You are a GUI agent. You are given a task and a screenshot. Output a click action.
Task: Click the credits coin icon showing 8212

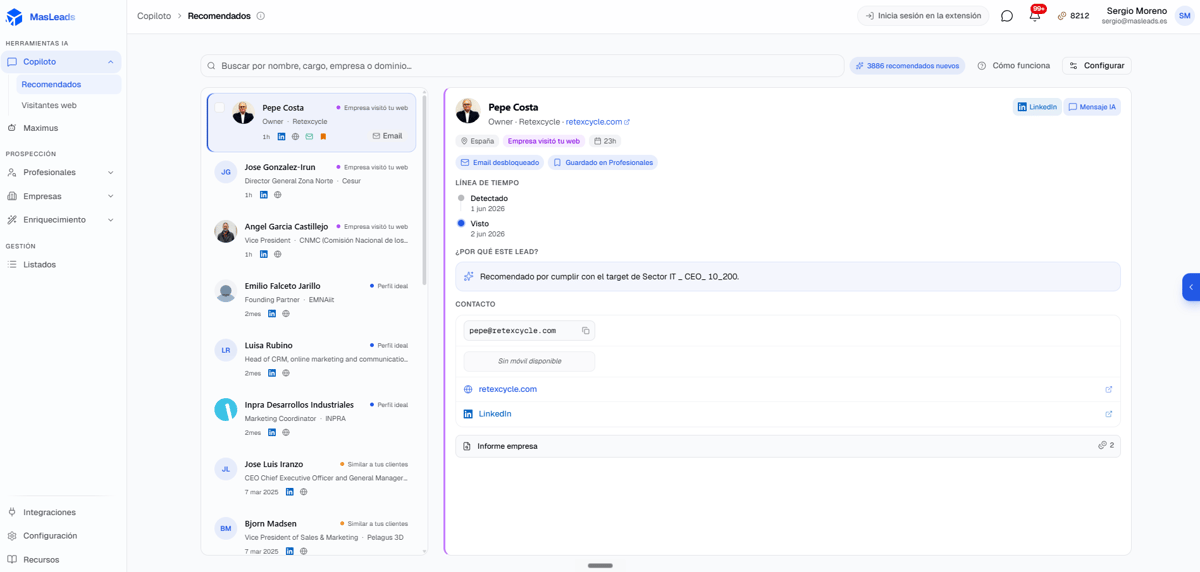pos(1062,16)
